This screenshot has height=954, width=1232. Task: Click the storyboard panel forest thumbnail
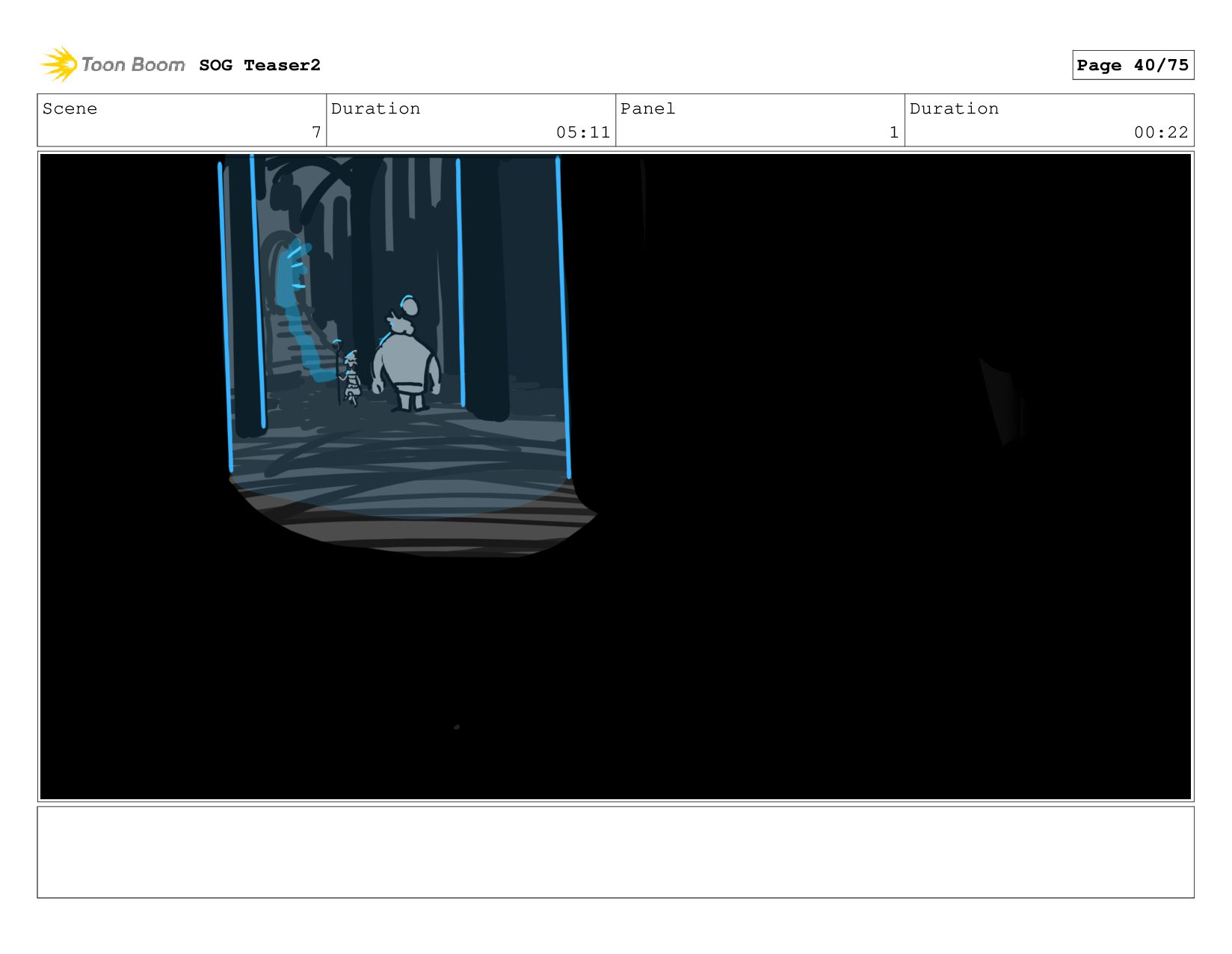pyautogui.click(x=615, y=476)
